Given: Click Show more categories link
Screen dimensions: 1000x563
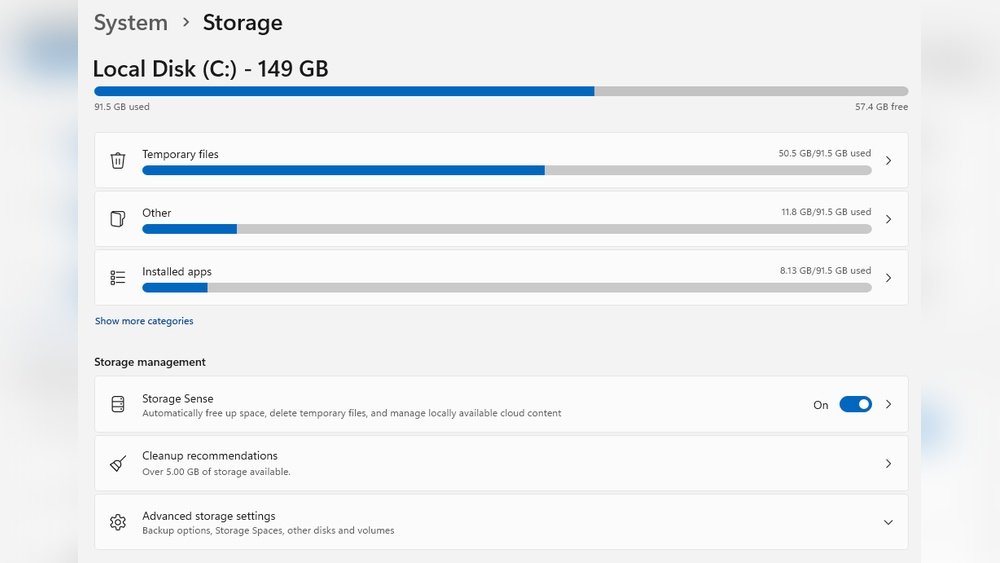Looking at the screenshot, I should (x=144, y=321).
